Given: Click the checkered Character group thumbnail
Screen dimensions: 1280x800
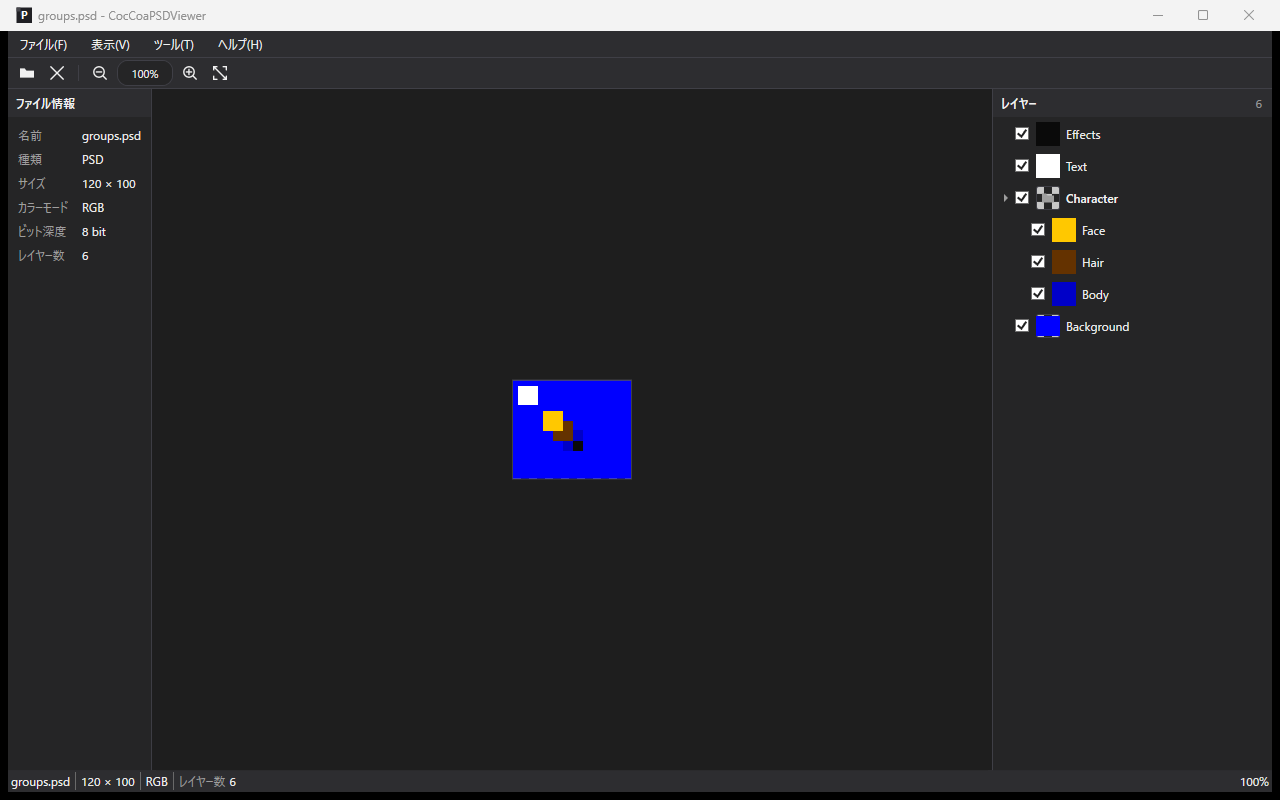Looking at the screenshot, I should pyautogui.click(x=1048, y=198).
